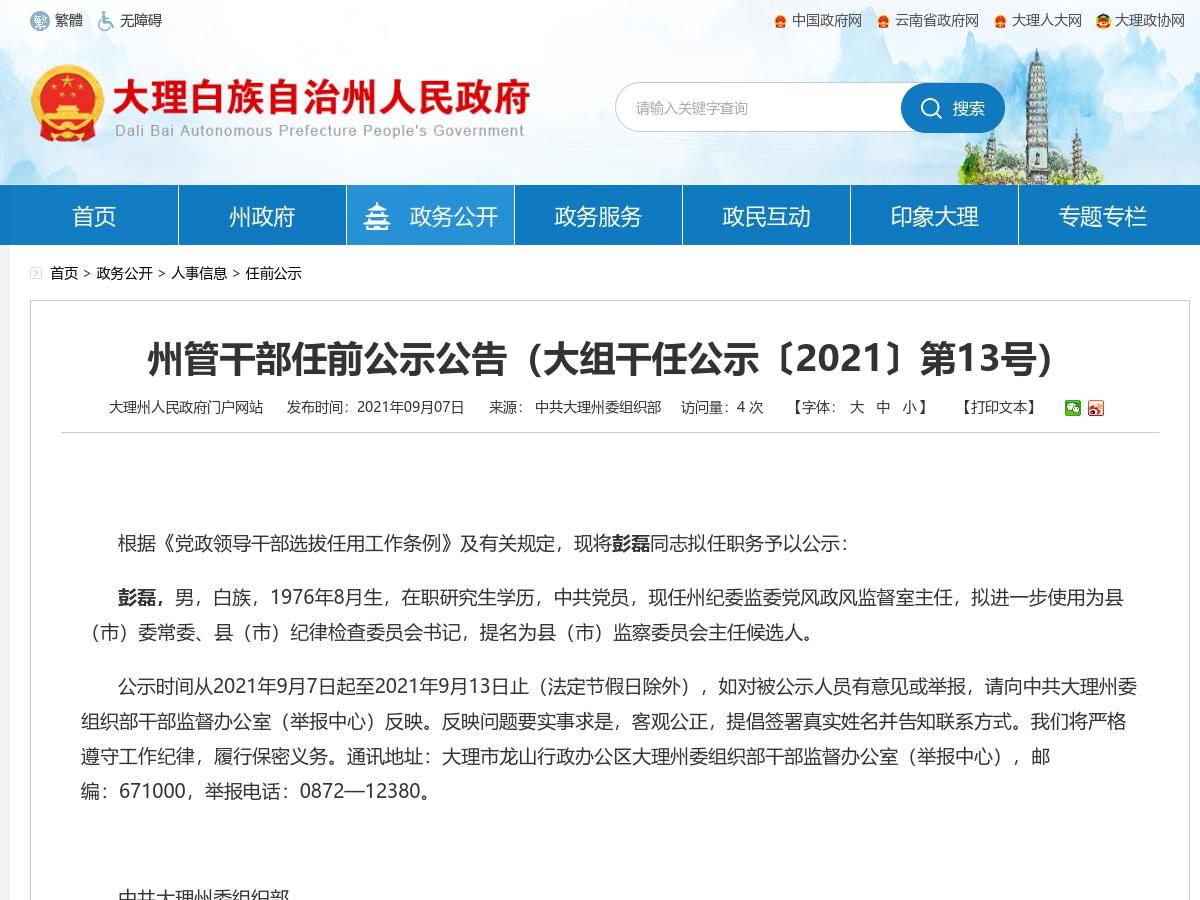Image resolution: width=1200 pixels, height=900 pixels.
Task: Click the three pagodas banner image
Action: coord(1035,115)
